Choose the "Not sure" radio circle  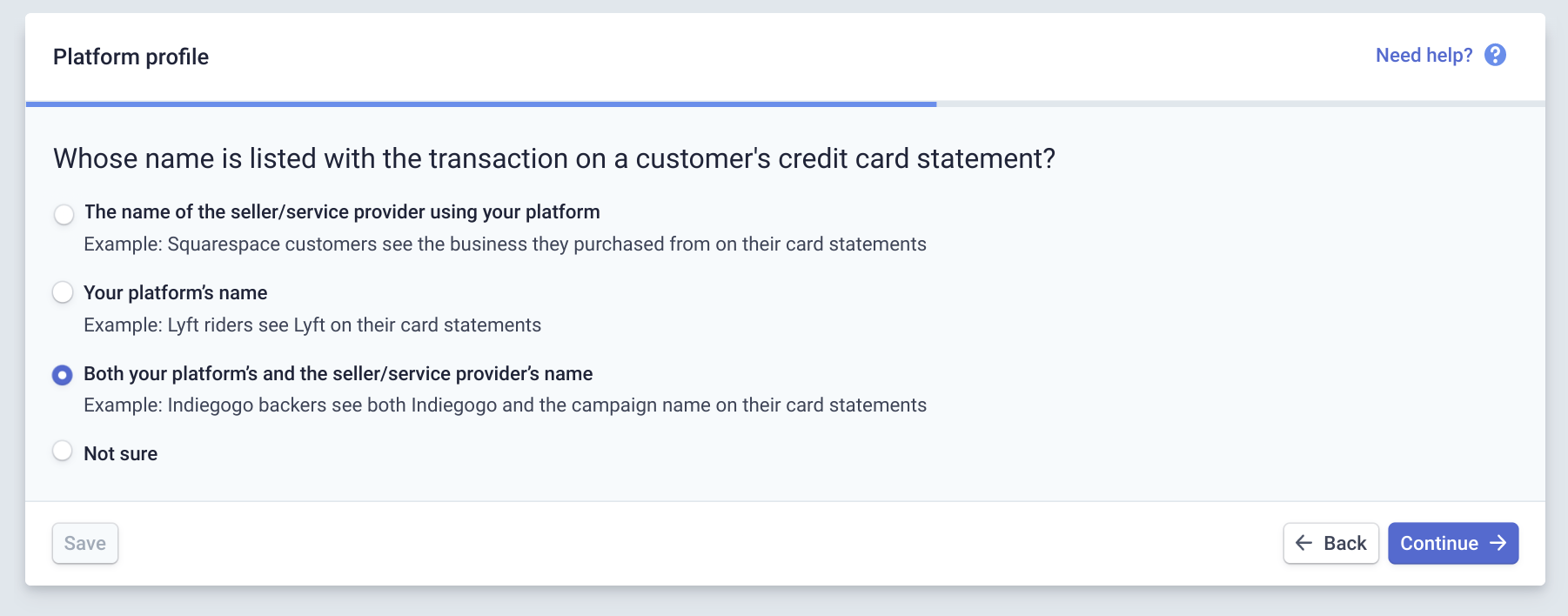[63, 451]
